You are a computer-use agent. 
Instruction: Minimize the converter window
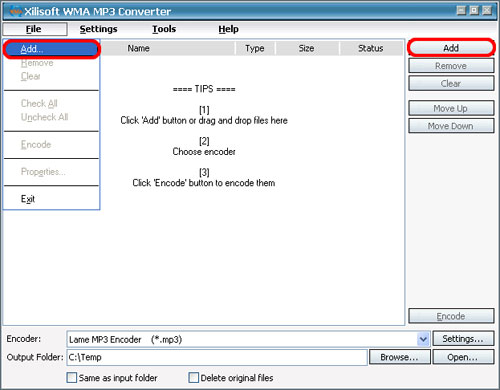(x=461, y=10)
